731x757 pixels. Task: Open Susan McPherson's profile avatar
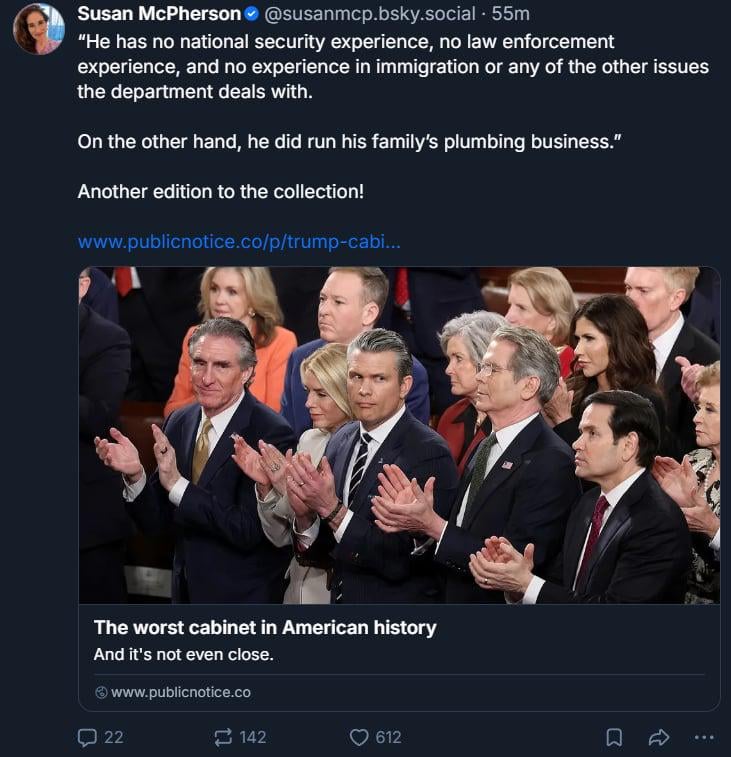(x=38, y=29)
